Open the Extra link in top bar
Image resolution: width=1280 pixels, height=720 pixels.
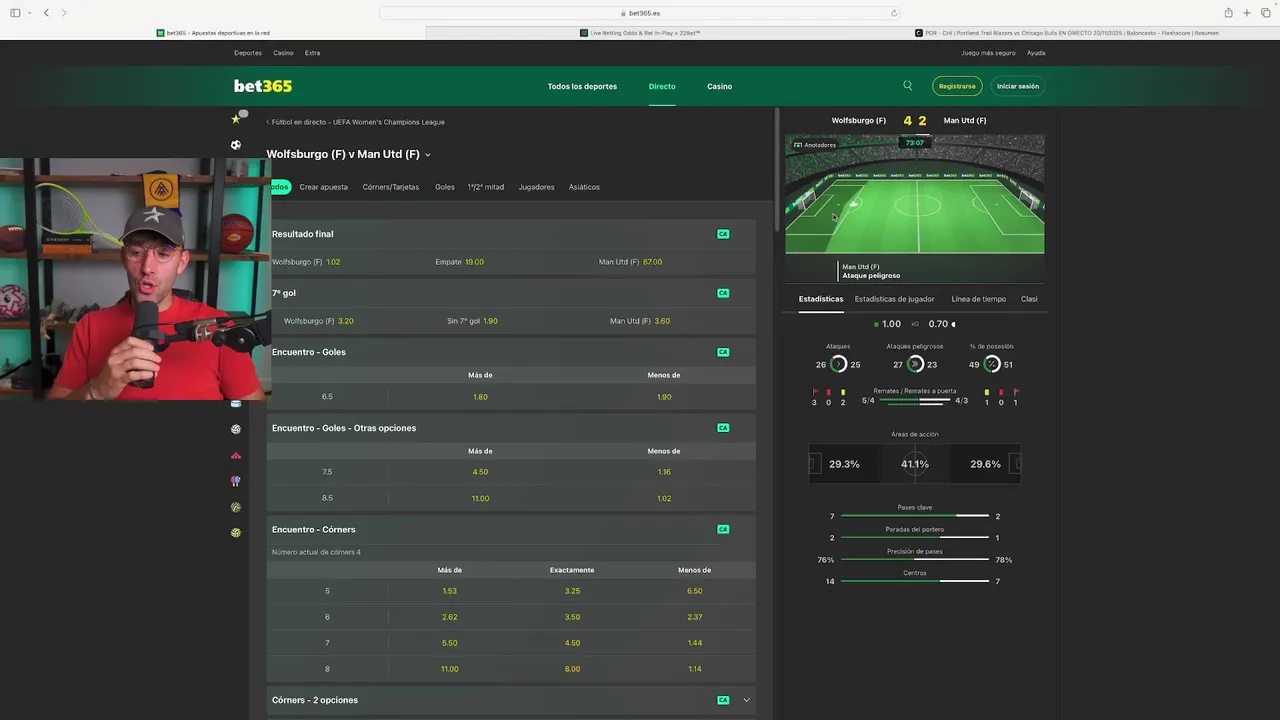coord(313,53)
